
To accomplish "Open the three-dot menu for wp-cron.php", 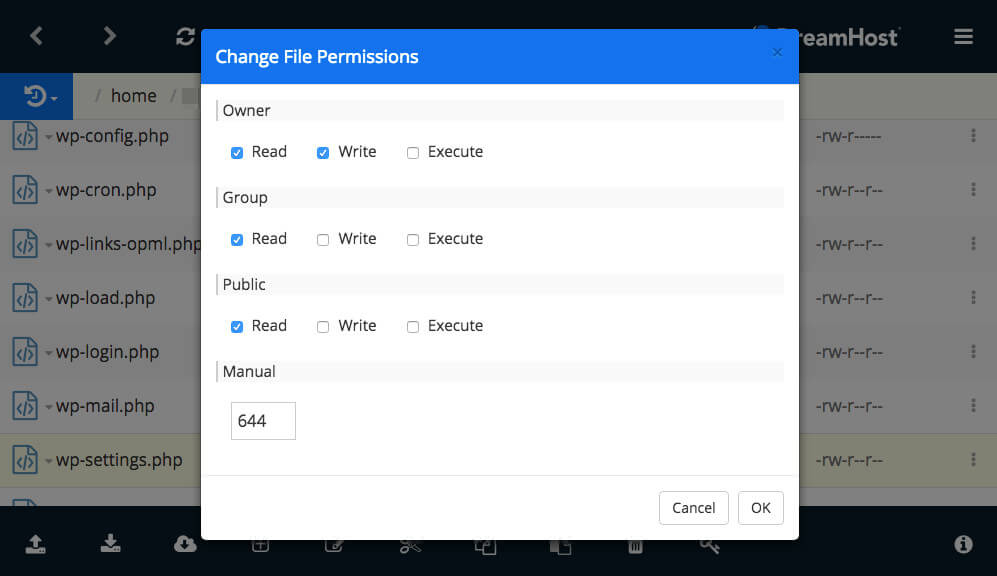I will click(x=973, y=190).
